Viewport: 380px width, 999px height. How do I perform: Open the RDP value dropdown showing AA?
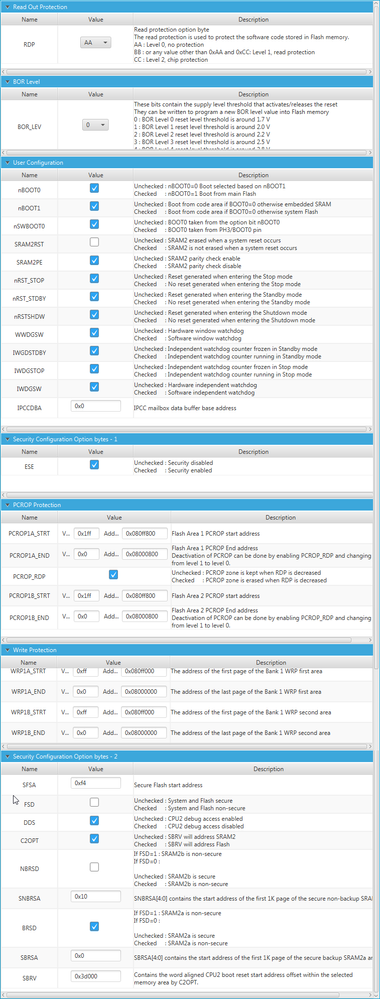pyautogui.click(x=95, y=42)
